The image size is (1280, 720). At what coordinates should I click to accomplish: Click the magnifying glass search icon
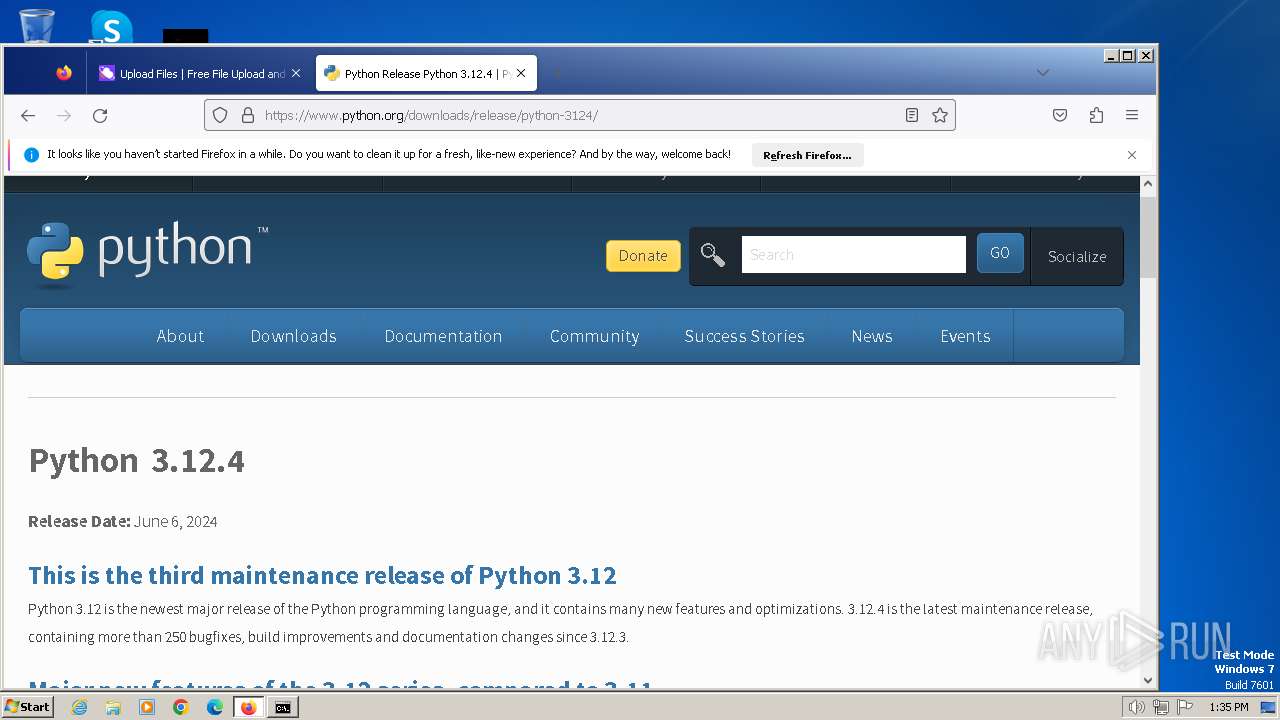click(x=713, y=255)
